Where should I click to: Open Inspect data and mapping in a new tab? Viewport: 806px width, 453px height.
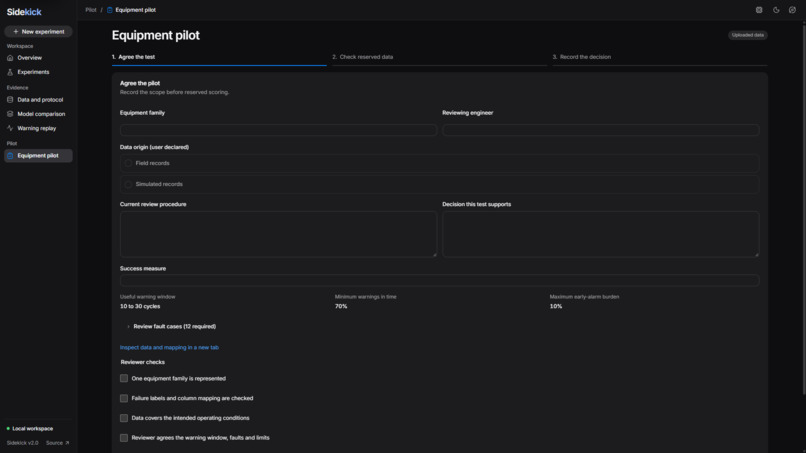[x=169, y=348]
